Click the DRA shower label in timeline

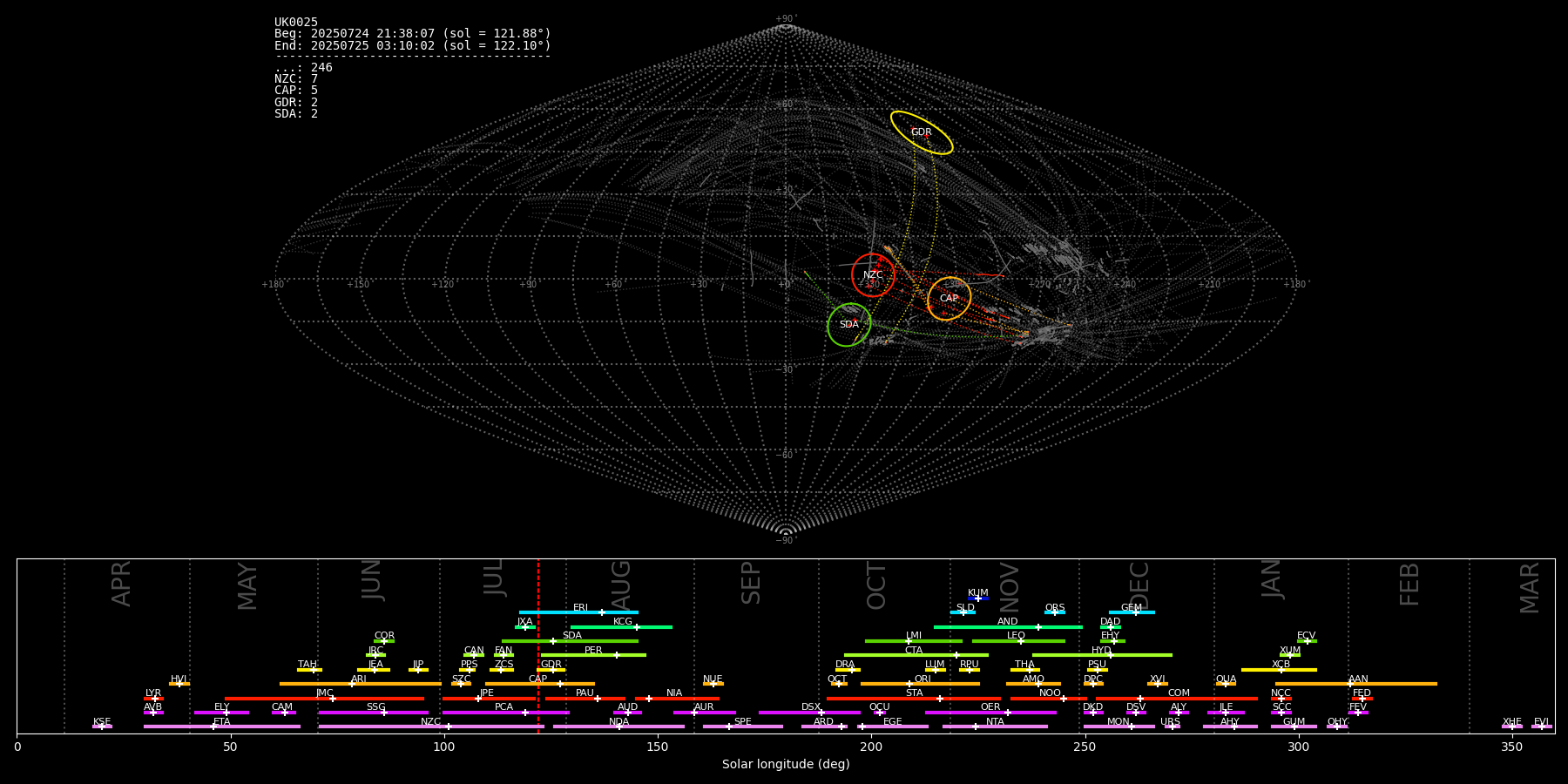tap(845, 665)
